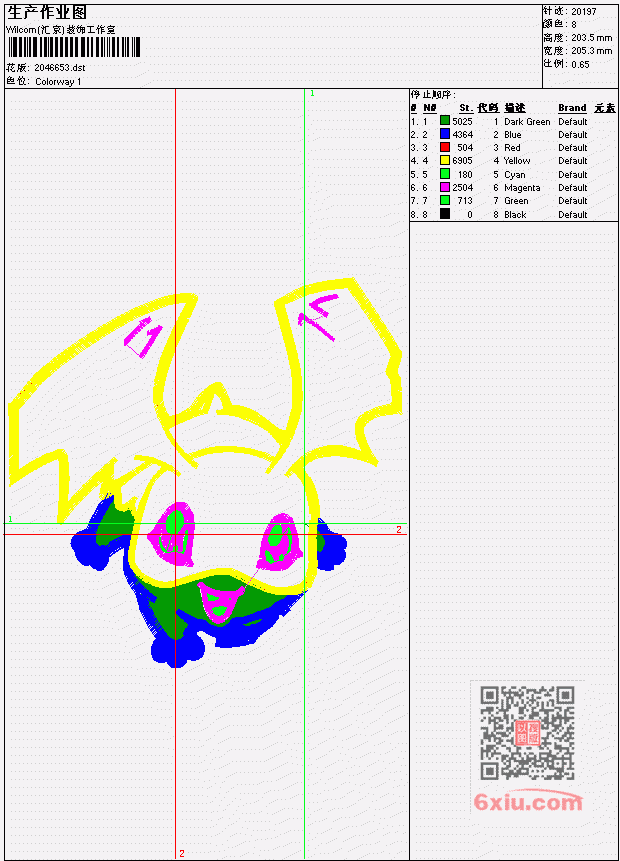The image size is (620, 861).
Task: Click the height value 203.5 mm
Action: pos(591,38)
